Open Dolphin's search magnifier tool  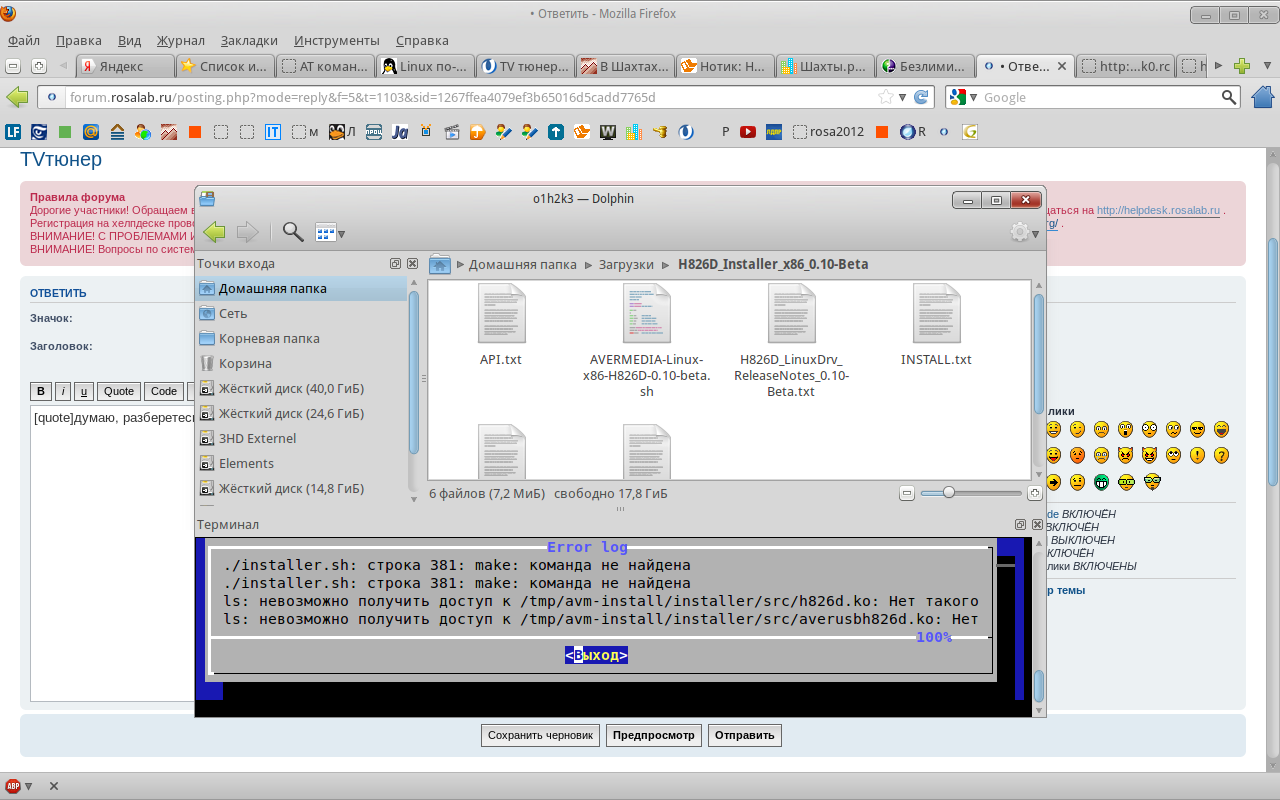(292, 233)
